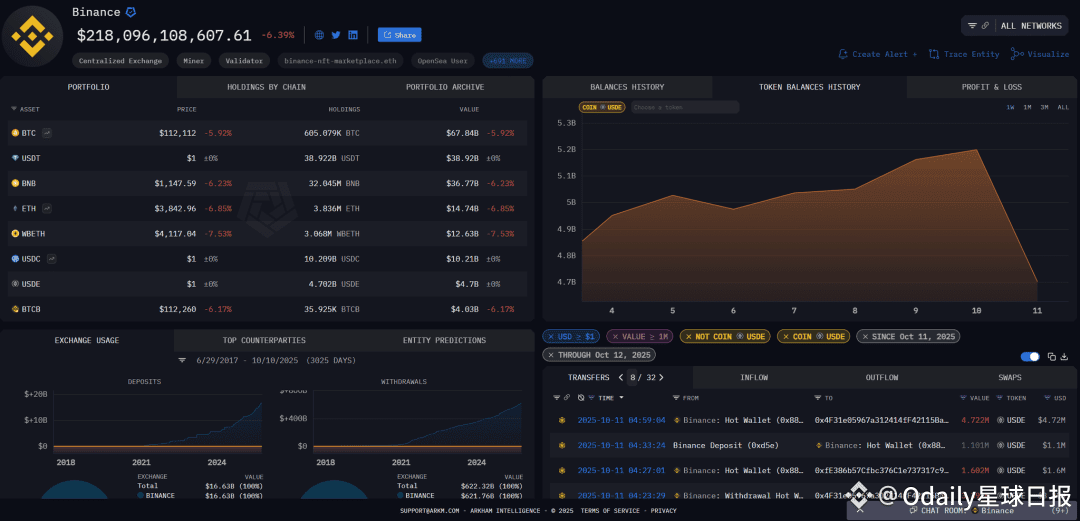The height and width of the screenshot is (521, 1080).
Task: Open the BTC price chart icon
Action: point(47,132)
